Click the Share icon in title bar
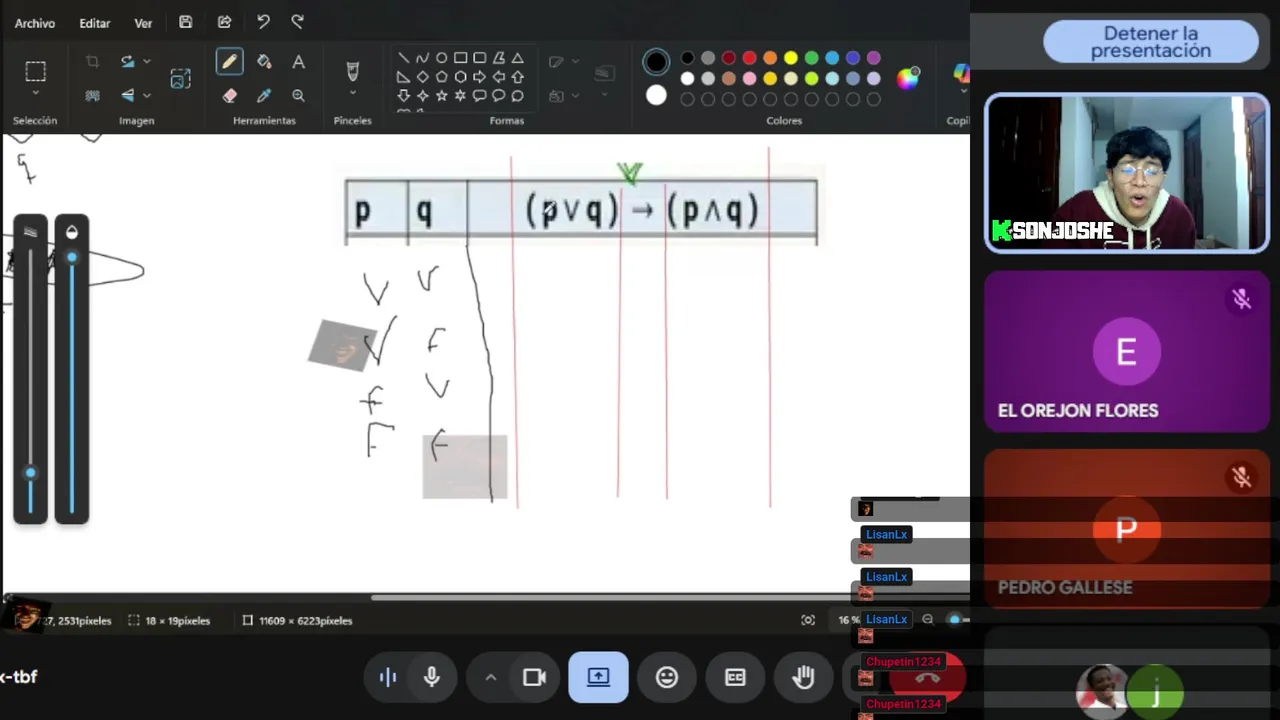The width and height of the screenshot is (1280, 720). pyautogui.click(x=224, y=22)
